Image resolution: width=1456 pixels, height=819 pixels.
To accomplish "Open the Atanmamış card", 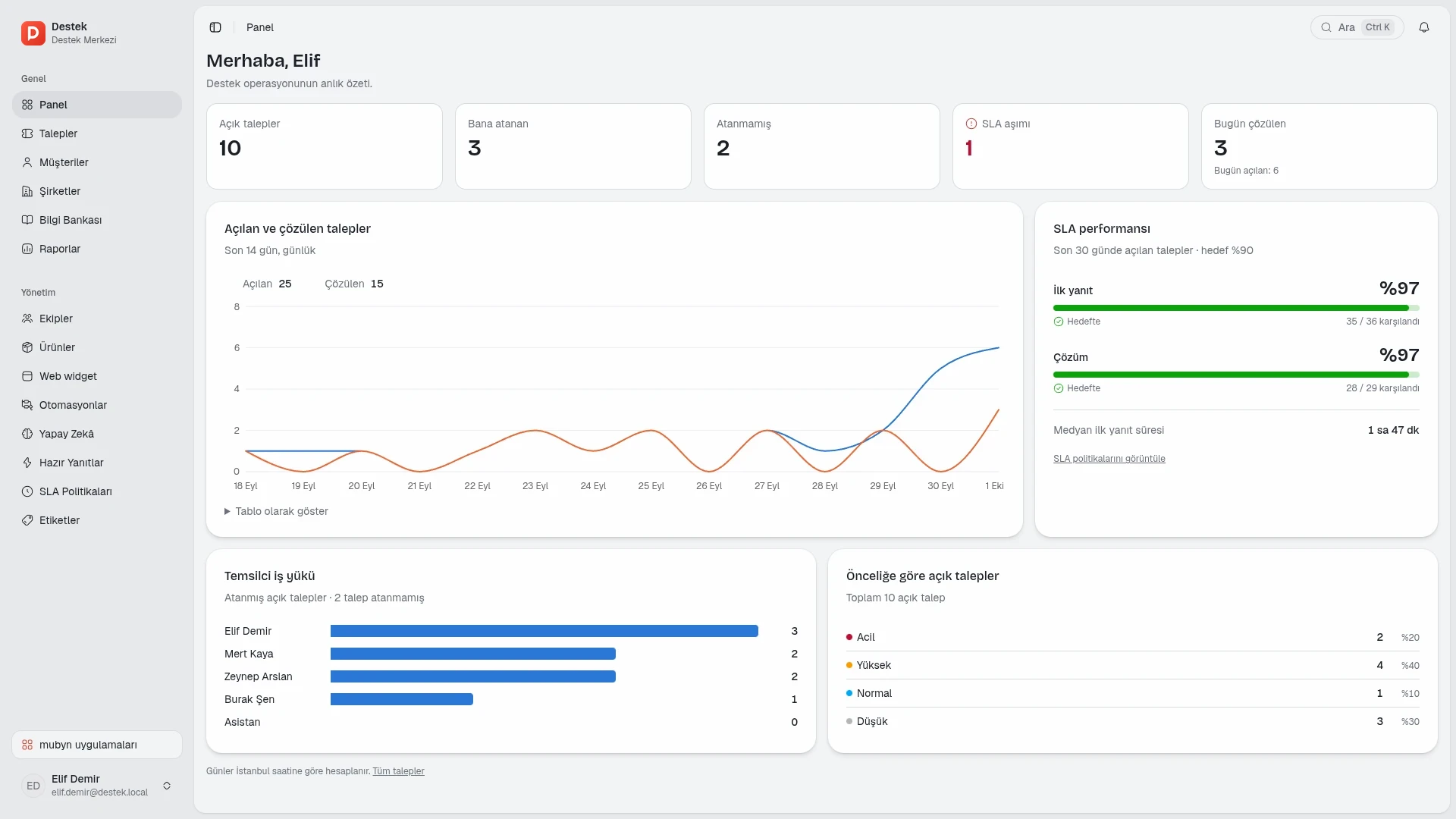I will coord(822,146).
